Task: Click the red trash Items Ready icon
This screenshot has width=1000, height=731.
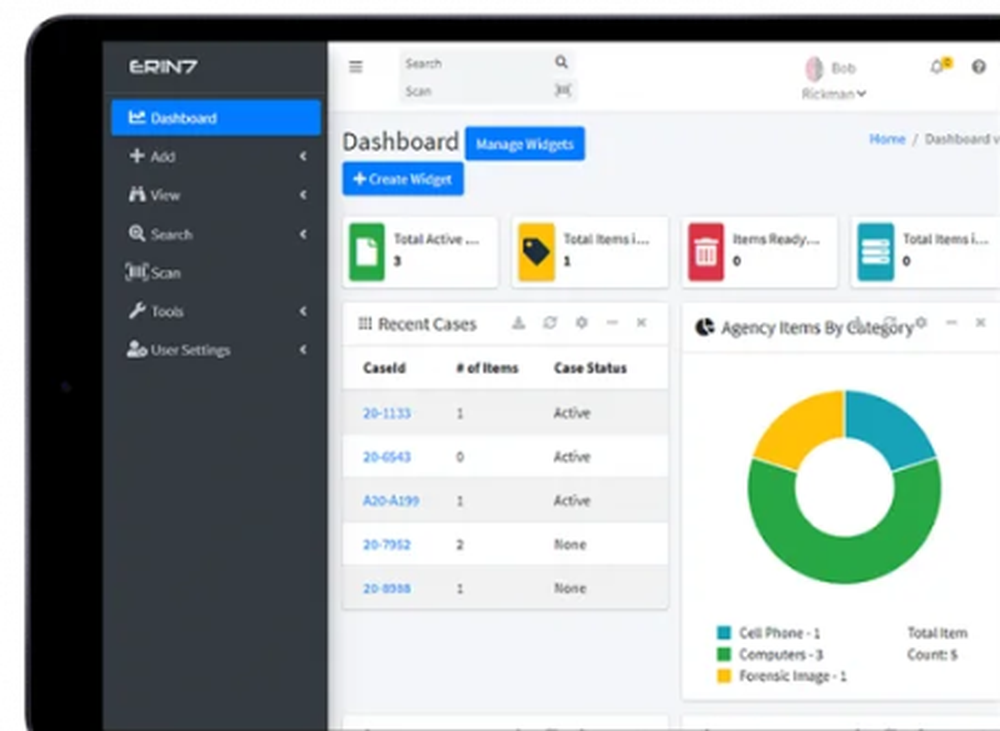Action: [706, 252]
